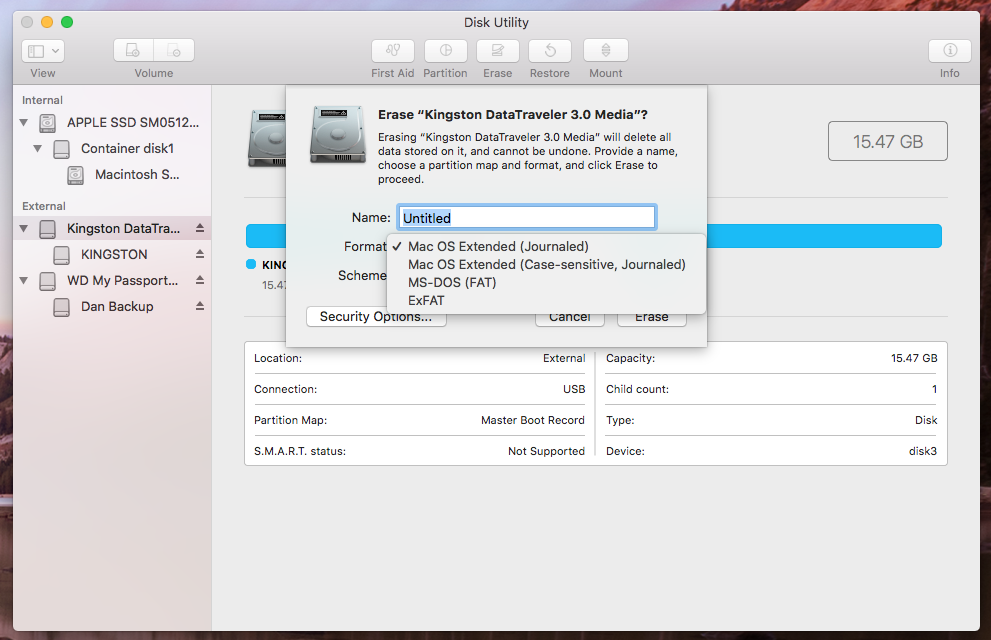Collapse the APPLE SSD disk tree
The image size is (991, 640).
pyautogui.click(x=24, y=123)
